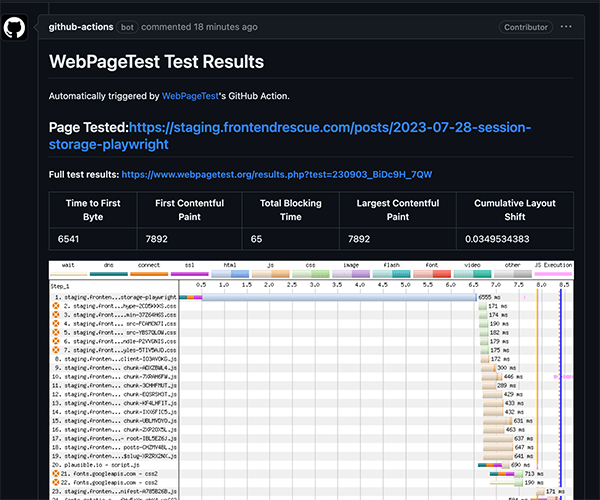Click the orange 'connect' legend color bar
The image size is (600, 500).
click(149, 274)
